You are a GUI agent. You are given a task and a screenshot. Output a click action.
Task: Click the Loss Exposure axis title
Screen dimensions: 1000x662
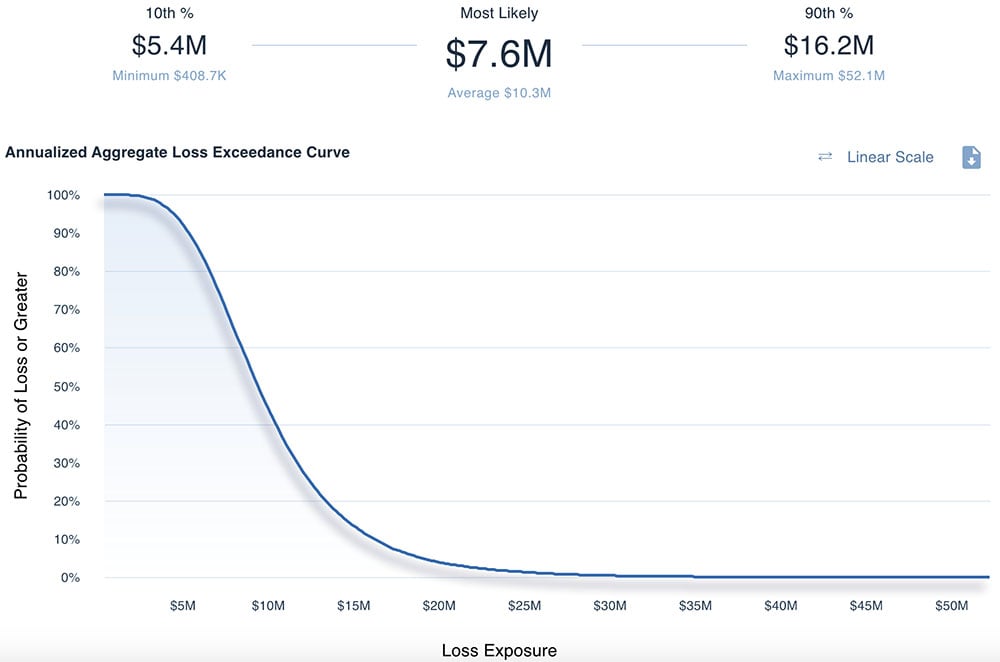pyautogui.click(x=499, y=651)
